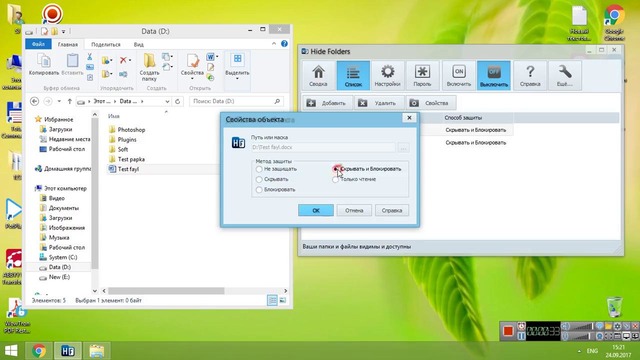Expand the address bar history dropdown
The height and width of the screenshot is (360, 640).
[x=167, y=101]
